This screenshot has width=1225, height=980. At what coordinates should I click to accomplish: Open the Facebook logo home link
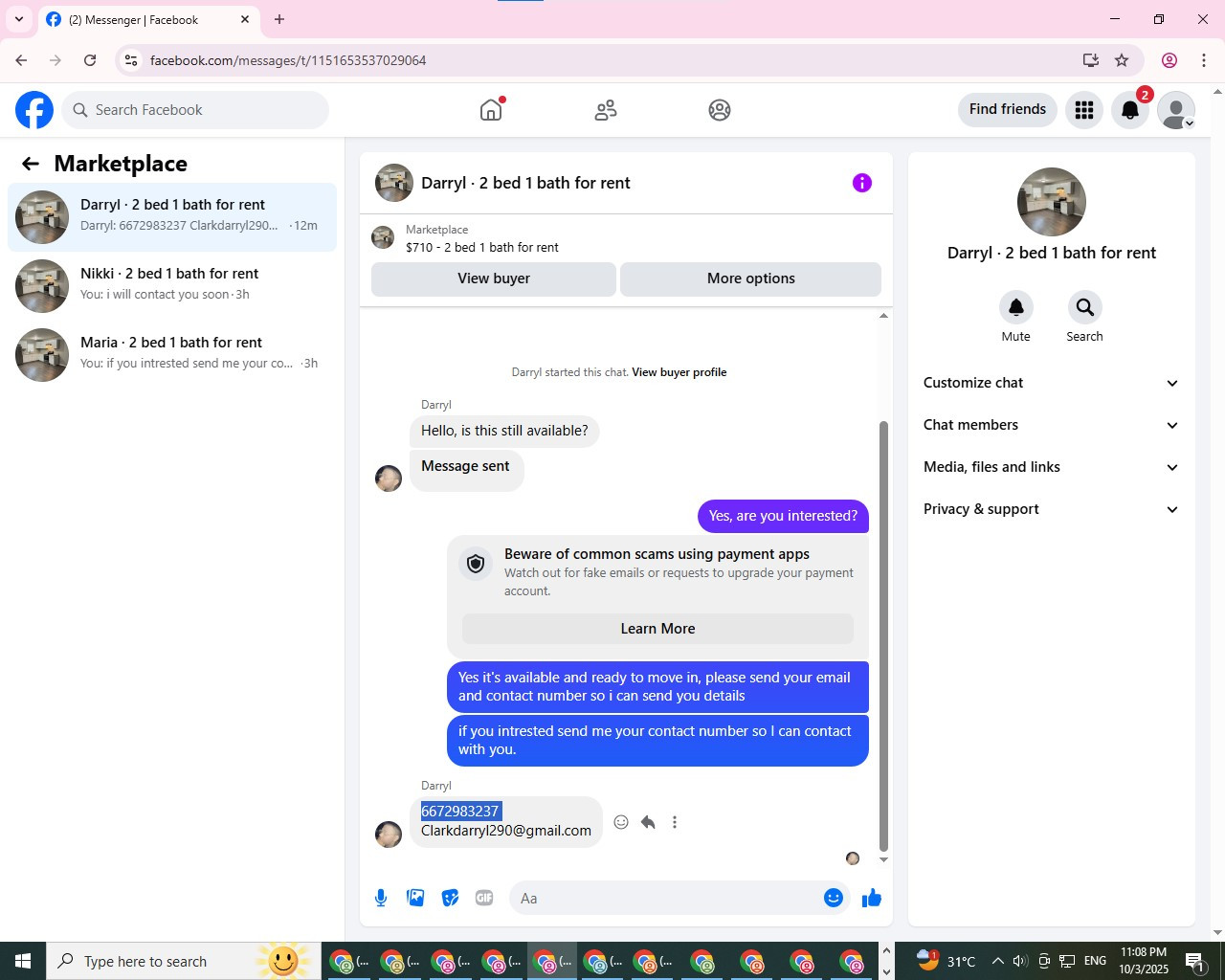34,110
